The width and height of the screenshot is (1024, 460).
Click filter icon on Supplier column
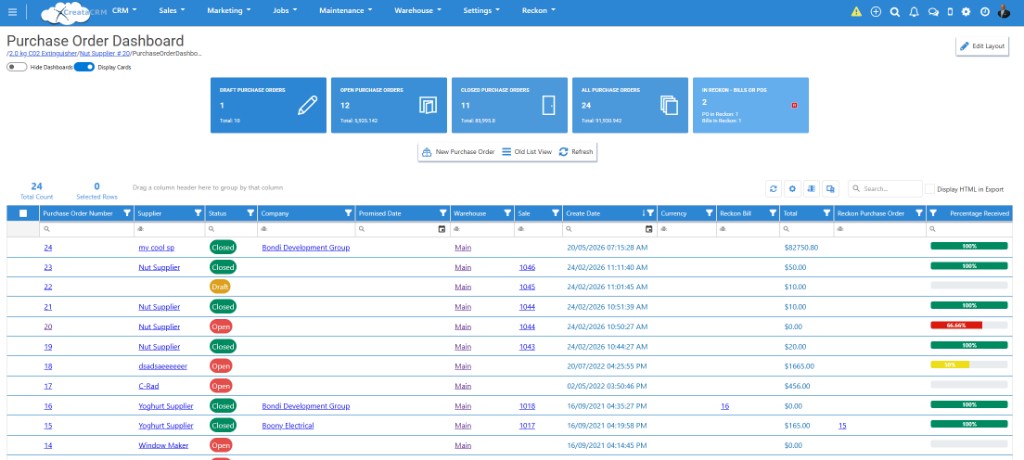click(198, 213)
